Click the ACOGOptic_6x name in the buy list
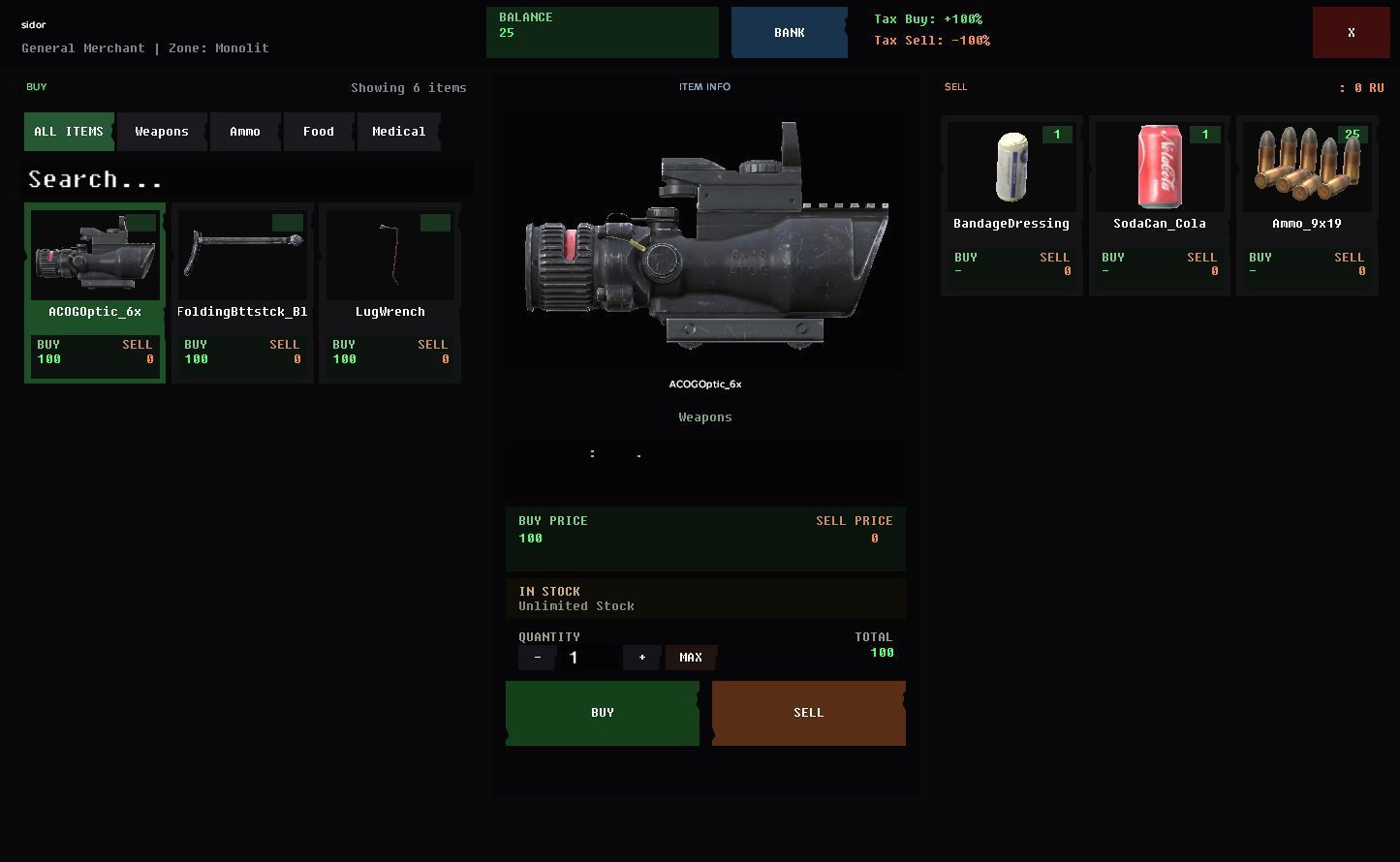1400x862 pixels. coord(95,312)
